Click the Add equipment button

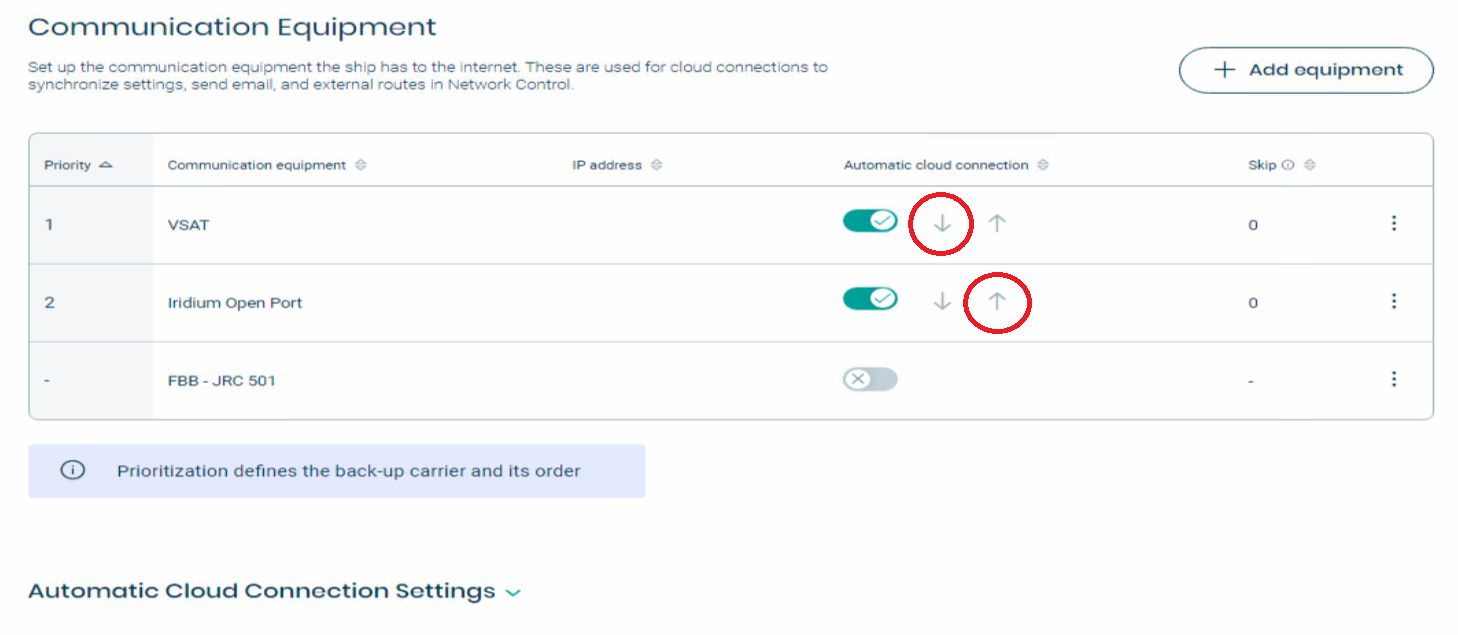1306,70
